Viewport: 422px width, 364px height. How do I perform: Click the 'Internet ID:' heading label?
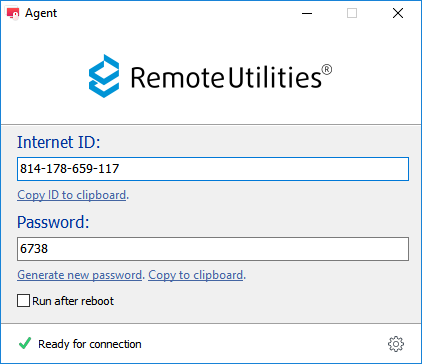pyautogui.click(x=59, y=142)
